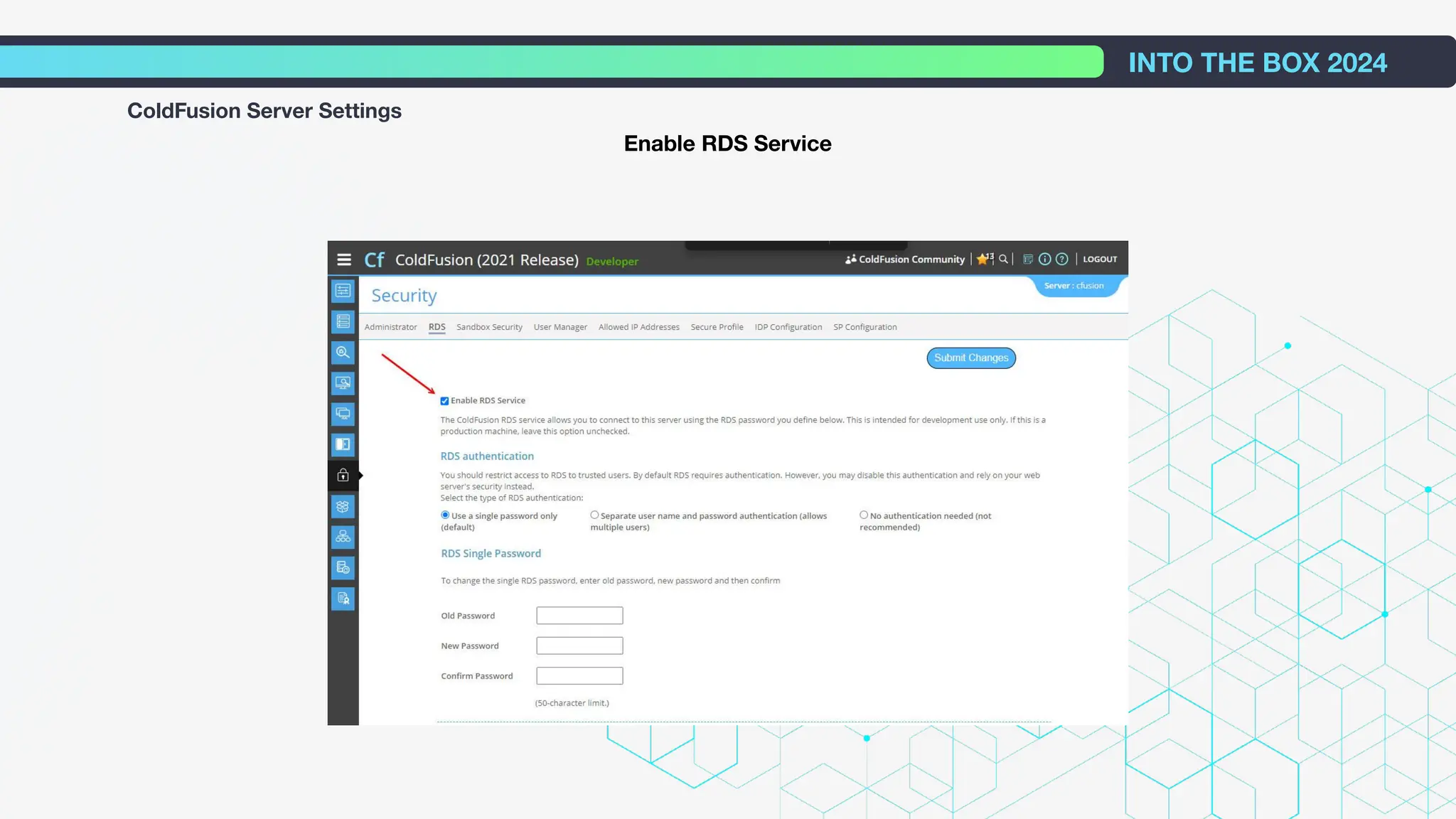Select the Security padlock sidebar icon
Screen dimensions: 1456x819
343,475
